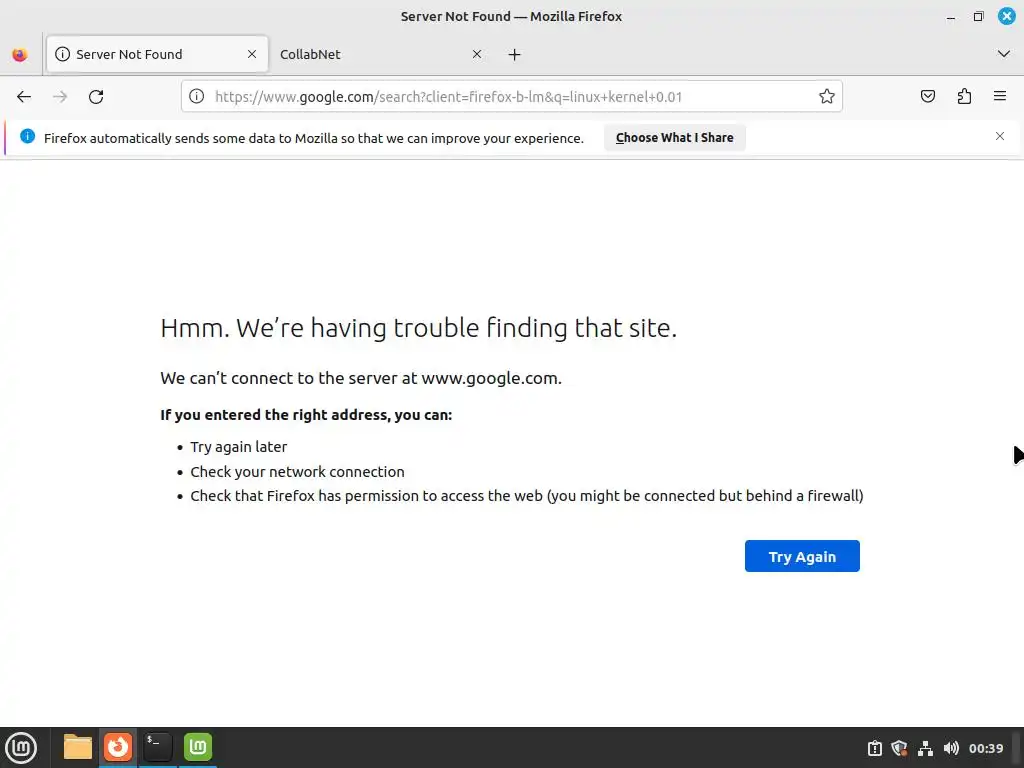Click the 00:39 clock in taskbar

[x=985, y=748]
